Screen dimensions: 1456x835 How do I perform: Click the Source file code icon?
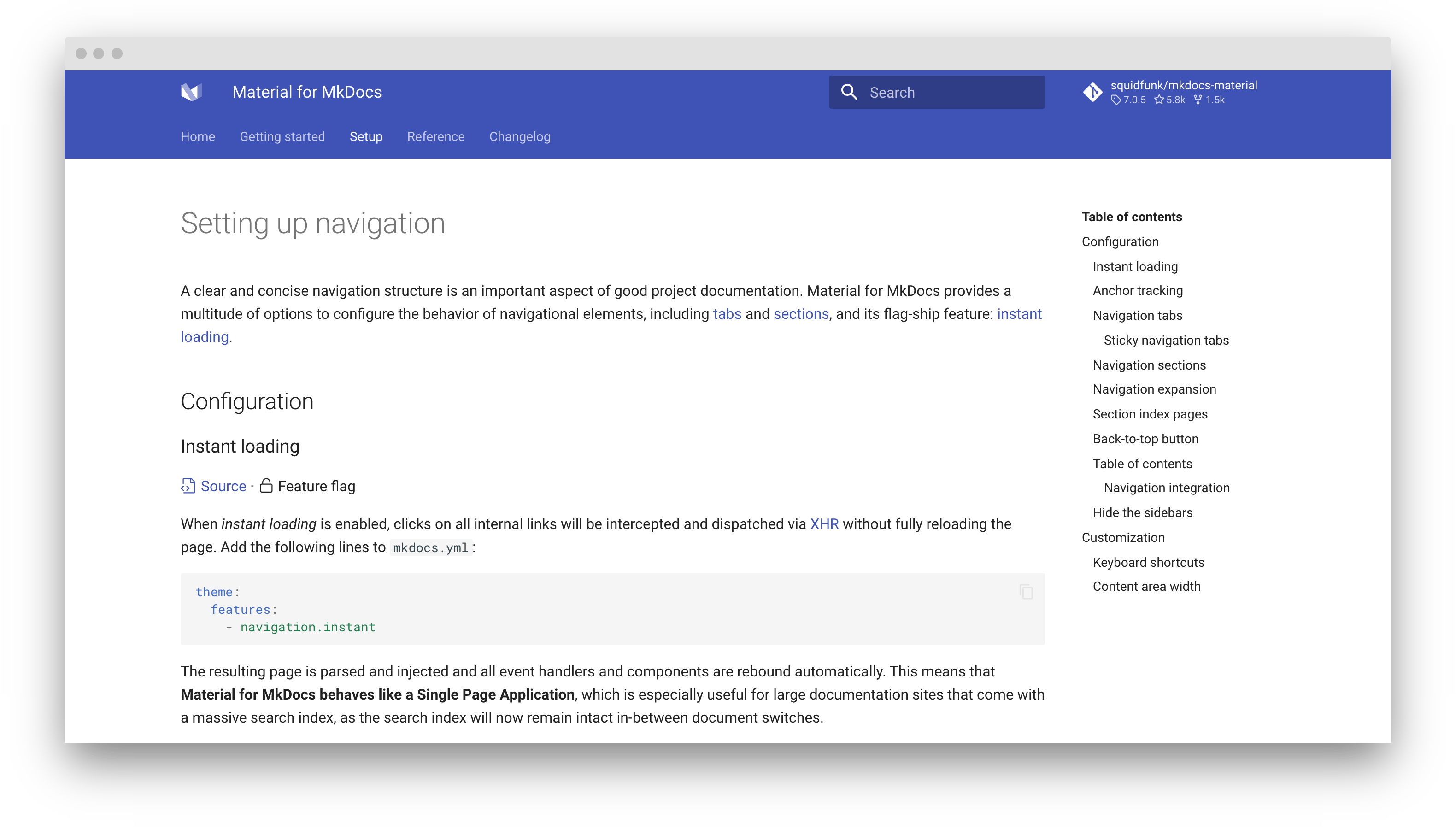[x=188, y=486]
